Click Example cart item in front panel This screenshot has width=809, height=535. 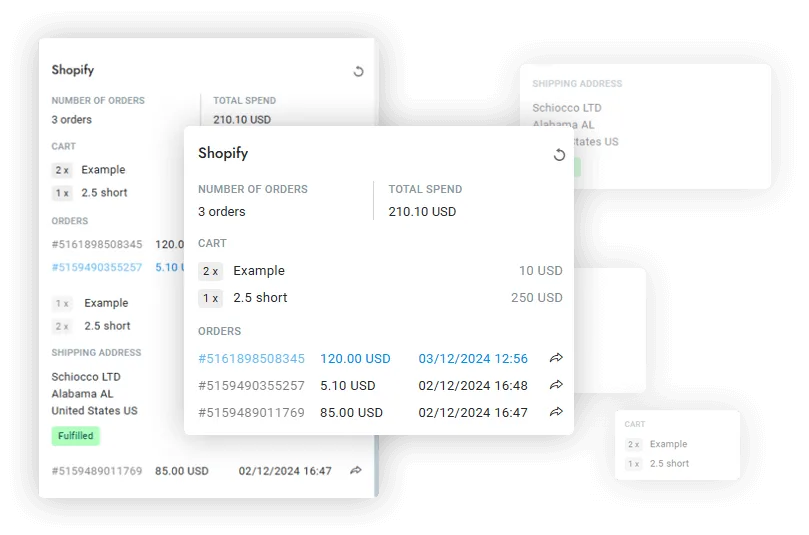(x=259, y=271)
